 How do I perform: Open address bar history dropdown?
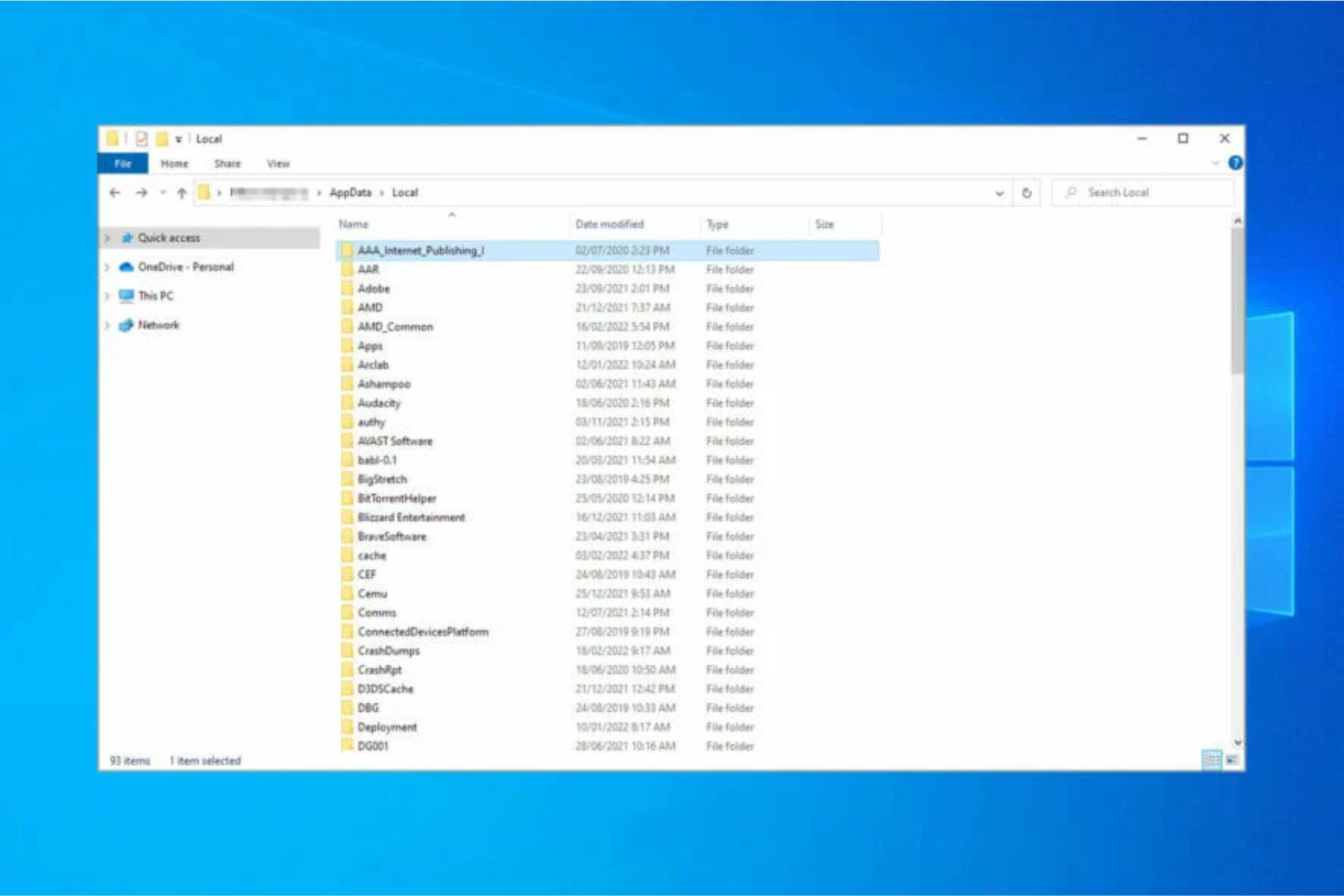tap(999, 193)
